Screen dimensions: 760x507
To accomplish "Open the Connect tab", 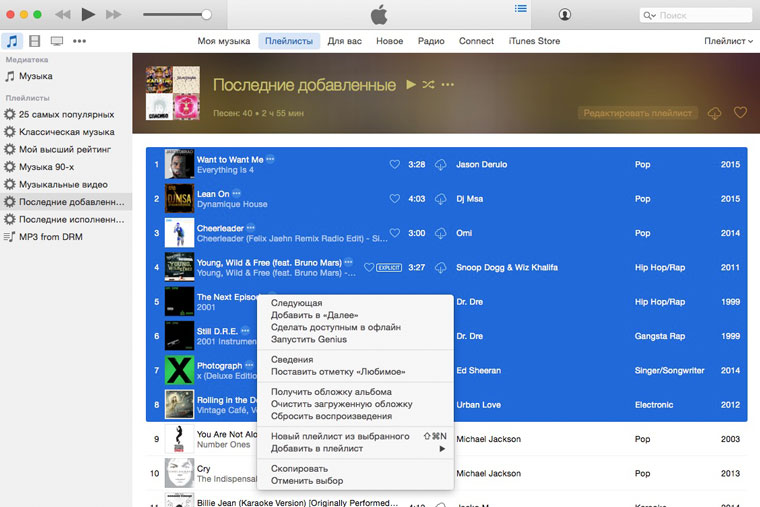I will [476, 41].
